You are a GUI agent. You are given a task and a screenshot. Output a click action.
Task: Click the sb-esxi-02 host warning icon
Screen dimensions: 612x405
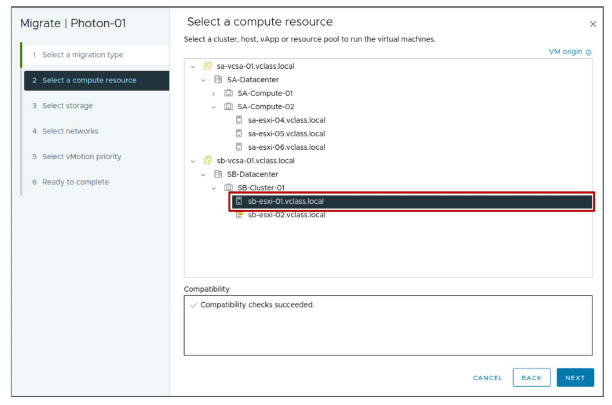click(239, 215)
